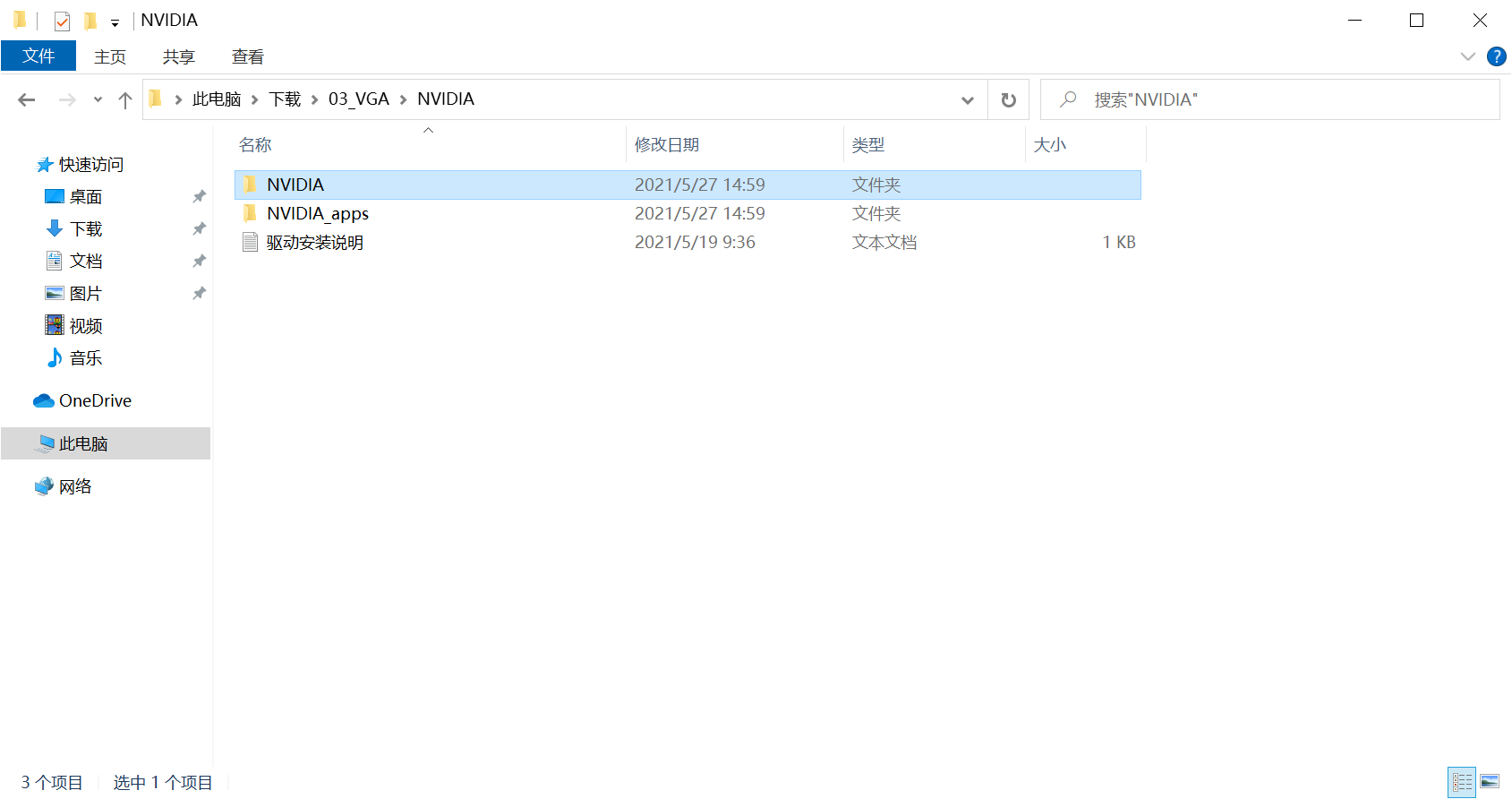The width and height of the screenshot is (1512, 799).
Task: Click the pin icon beside 图片
Action: [199, 293]
